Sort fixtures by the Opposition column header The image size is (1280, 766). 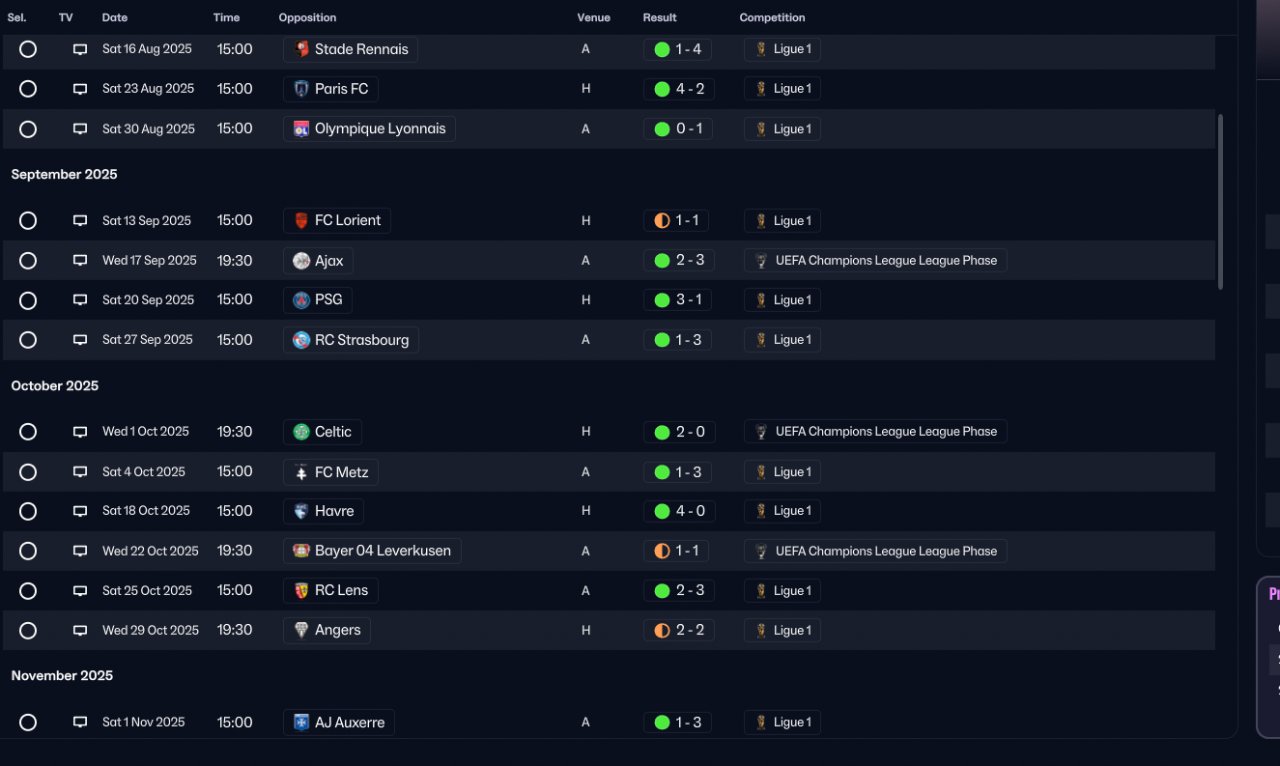click(x=307, y=18)
